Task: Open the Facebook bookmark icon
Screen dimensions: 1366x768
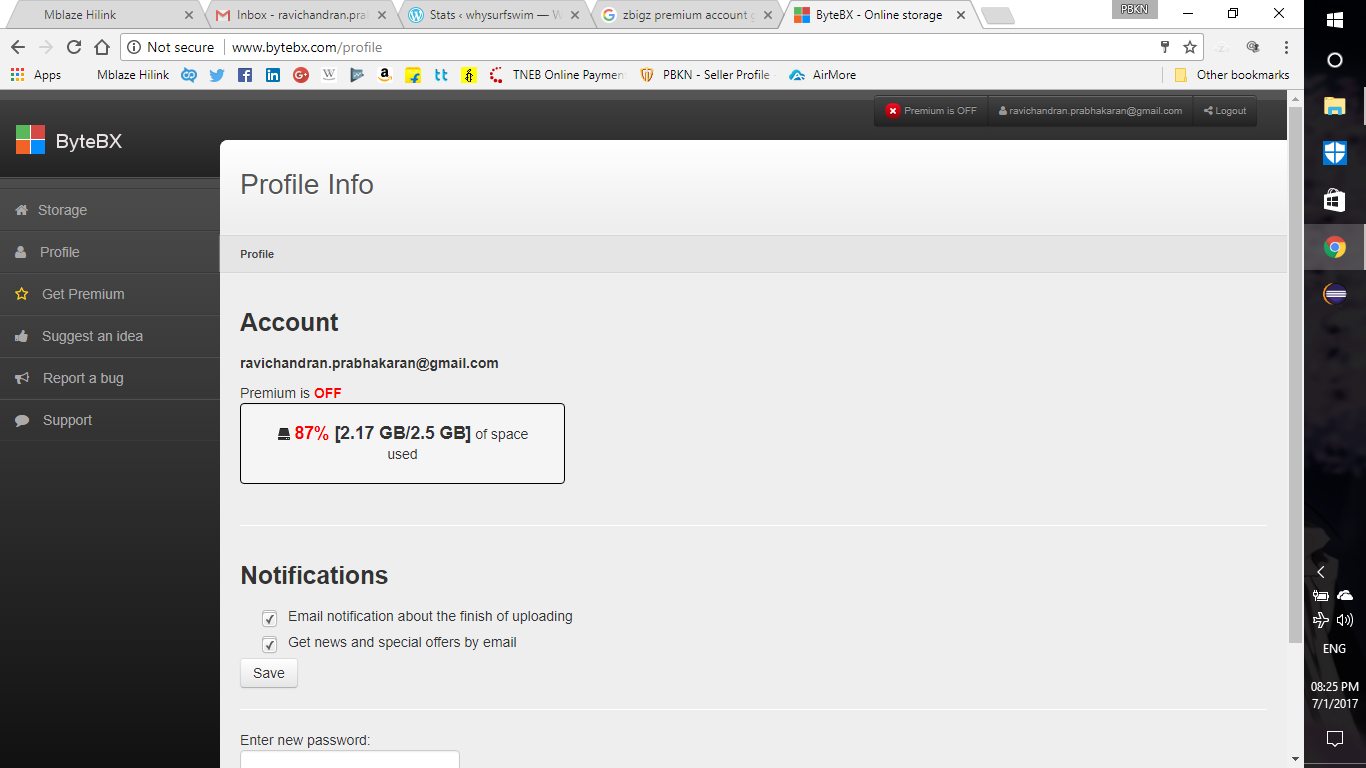Action: pos(245,75)
